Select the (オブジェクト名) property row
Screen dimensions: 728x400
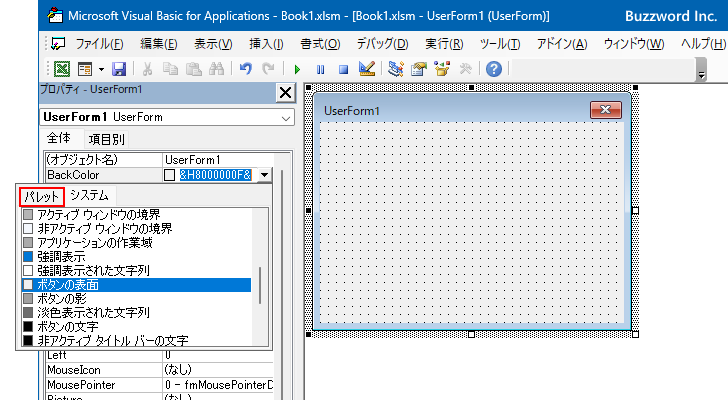coord(160,160)
